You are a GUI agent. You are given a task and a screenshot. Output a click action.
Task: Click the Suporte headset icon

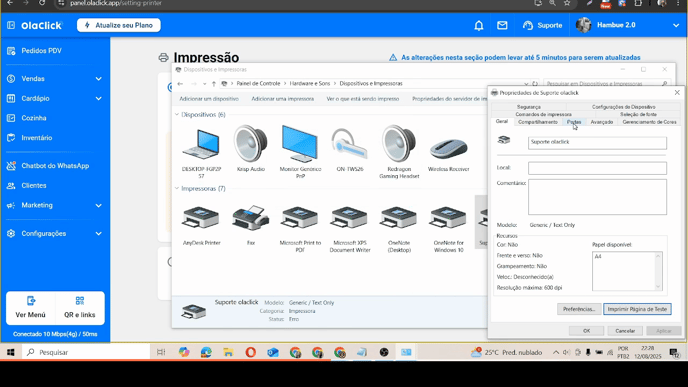pyautogui.click(x=528, y=25)
